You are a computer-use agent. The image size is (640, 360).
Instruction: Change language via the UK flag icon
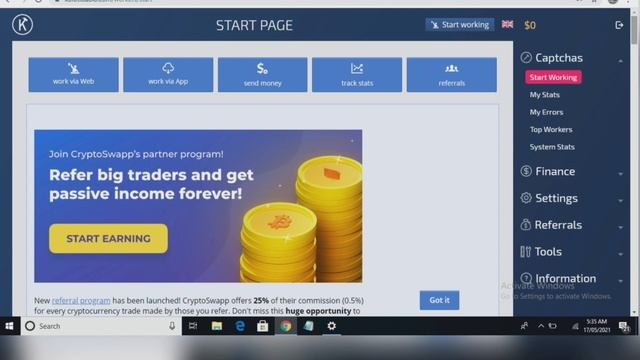(x=507, y=24)
